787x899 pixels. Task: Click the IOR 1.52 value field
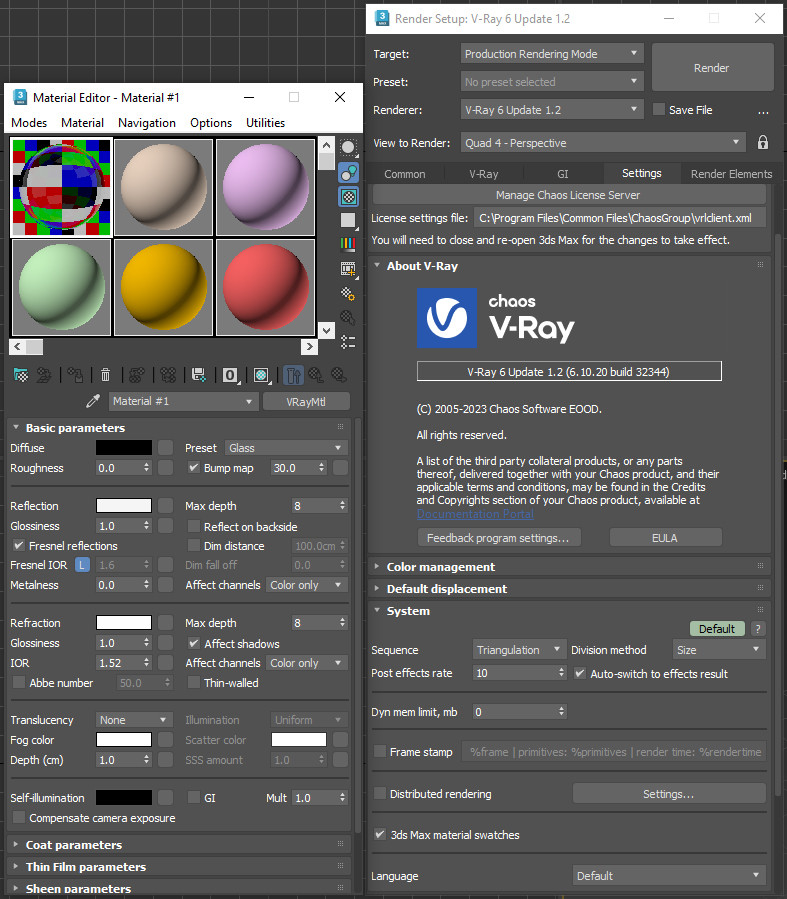[x=118, y=663]
